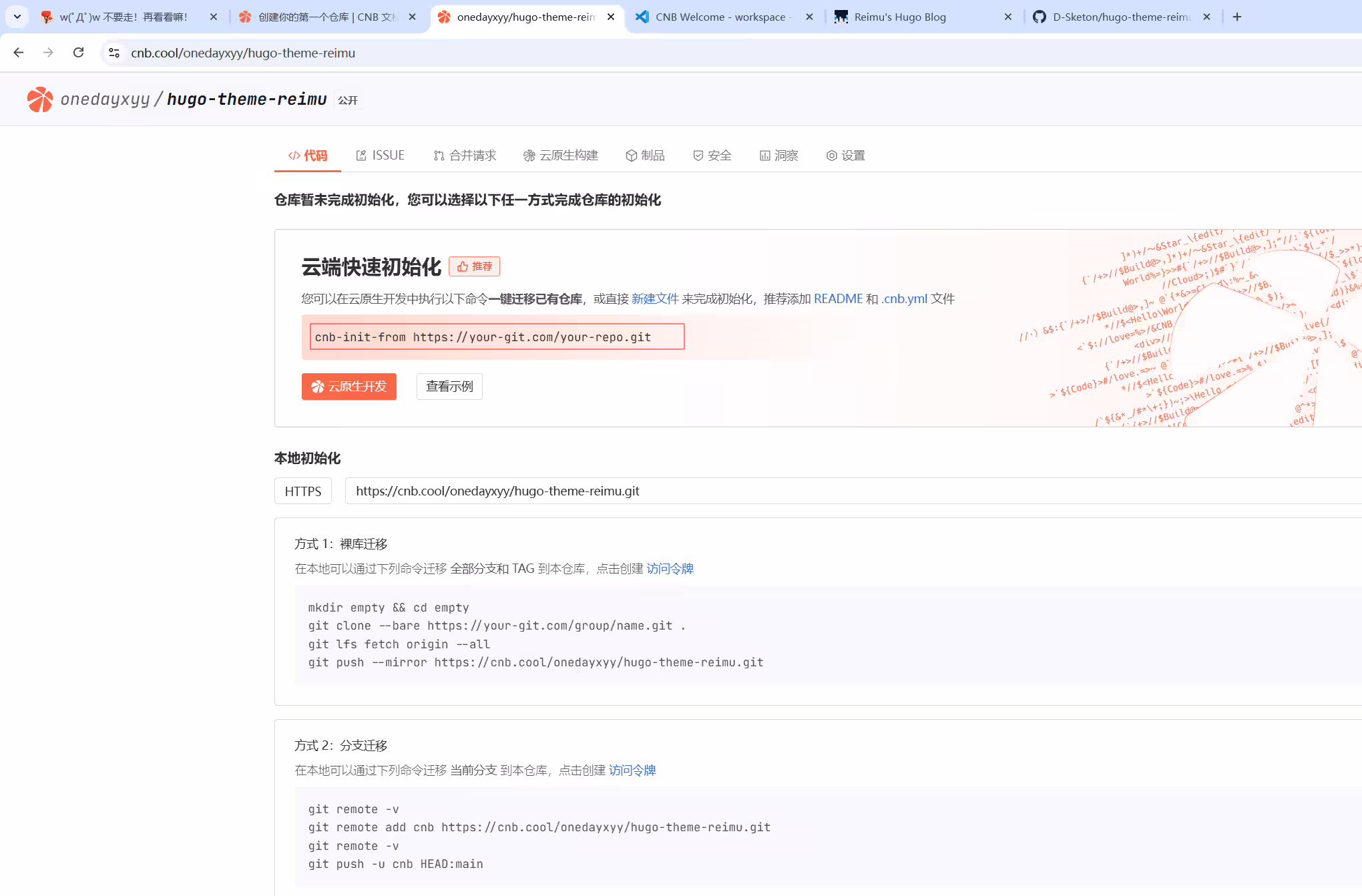The width and height of the screenshot is (1362, 896).
Task: Open site information icon in address bar
Action: pyautogui.click(x=114, y=53)
